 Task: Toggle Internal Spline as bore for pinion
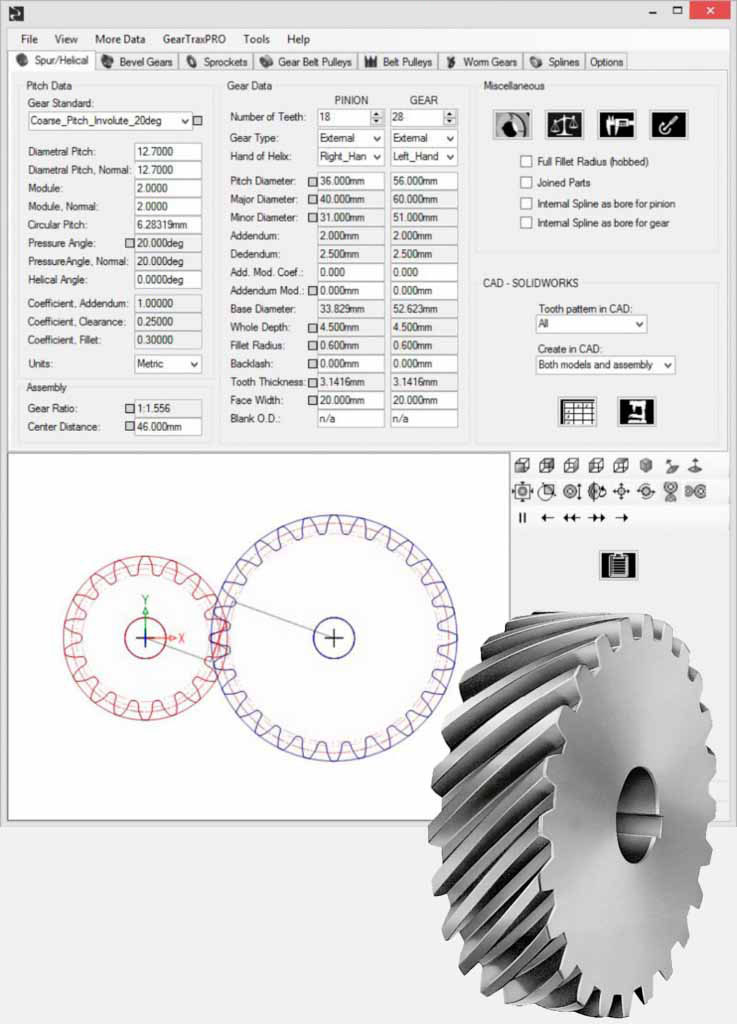click(526, 203)
